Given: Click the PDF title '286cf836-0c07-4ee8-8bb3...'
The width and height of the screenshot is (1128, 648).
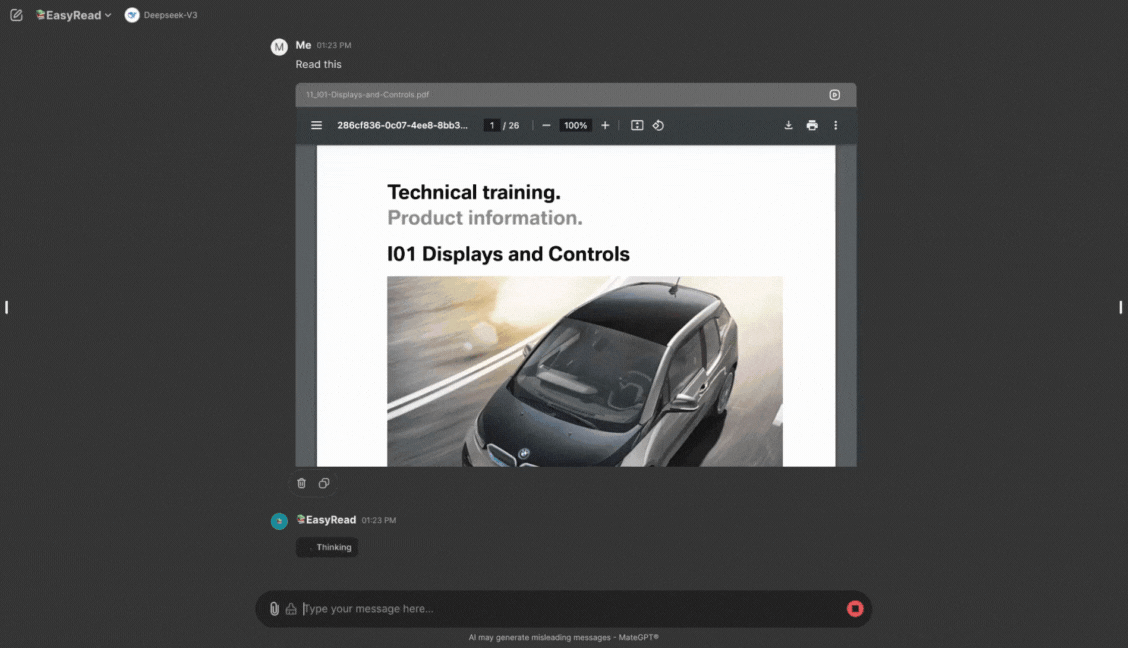Looking at the screenshot, I should click(402, 125).
